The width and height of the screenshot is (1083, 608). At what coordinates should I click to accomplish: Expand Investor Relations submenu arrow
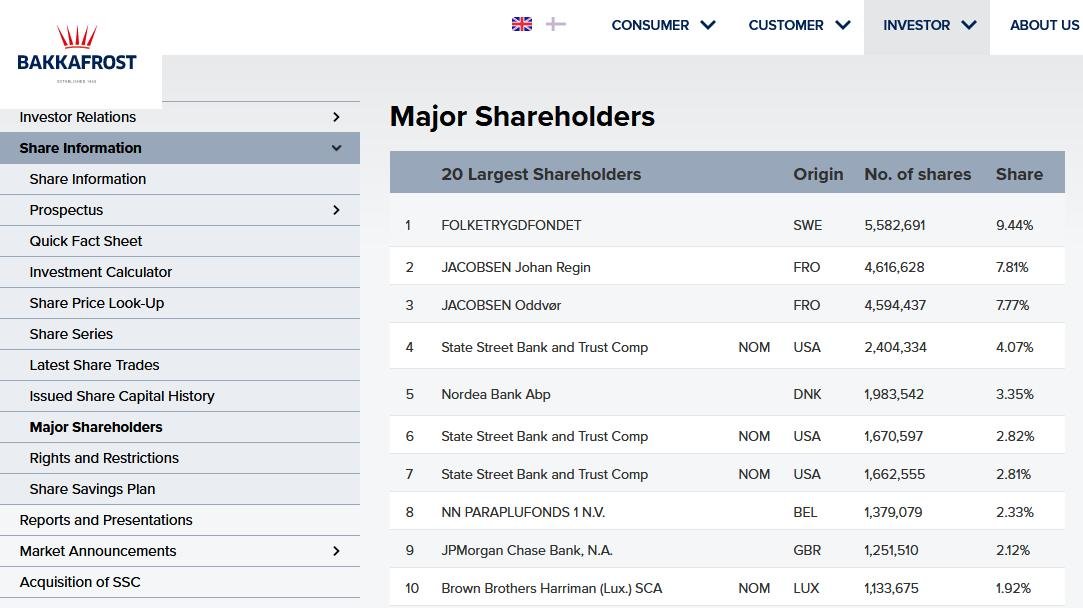(336, 117)
